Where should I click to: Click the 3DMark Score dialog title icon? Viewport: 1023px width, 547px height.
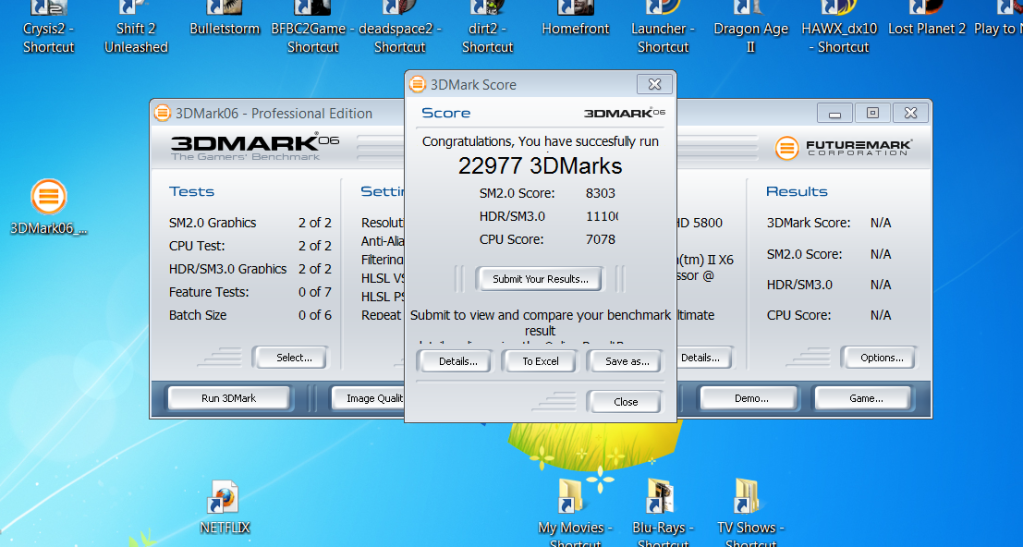tap(418, 84)
